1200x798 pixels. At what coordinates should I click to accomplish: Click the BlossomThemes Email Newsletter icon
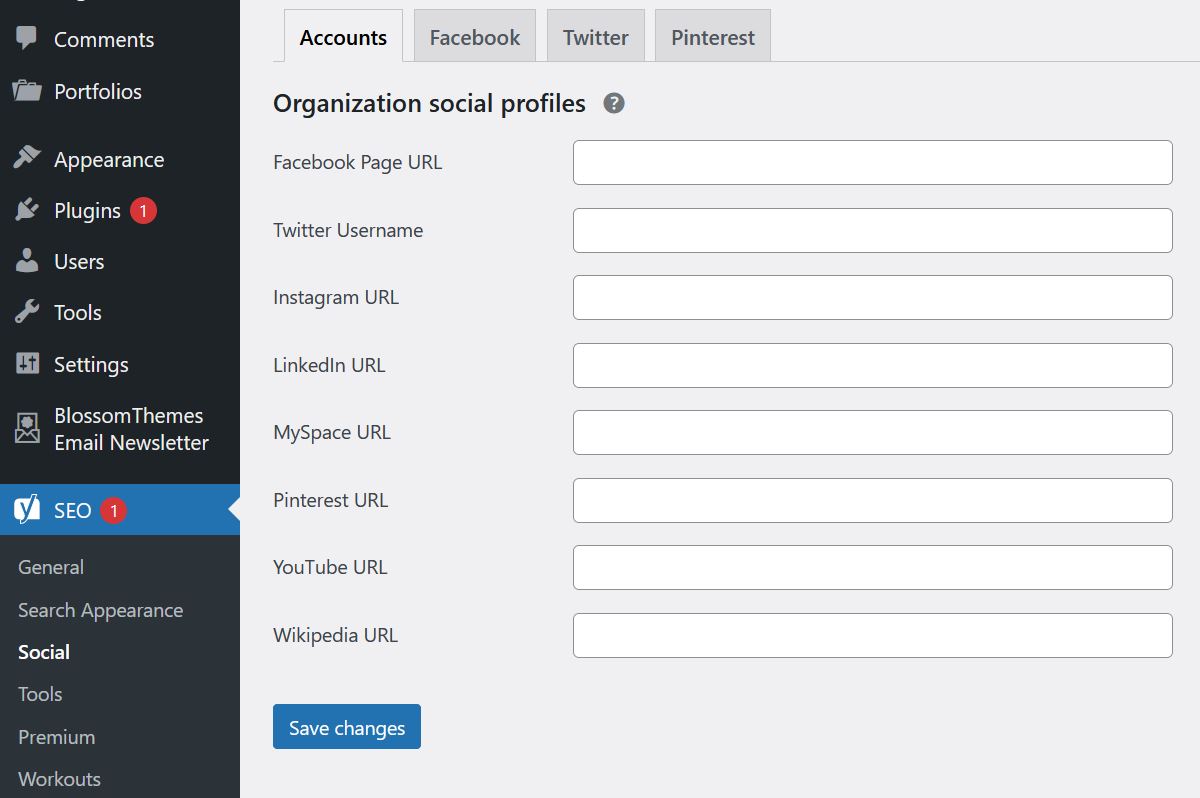27,429
